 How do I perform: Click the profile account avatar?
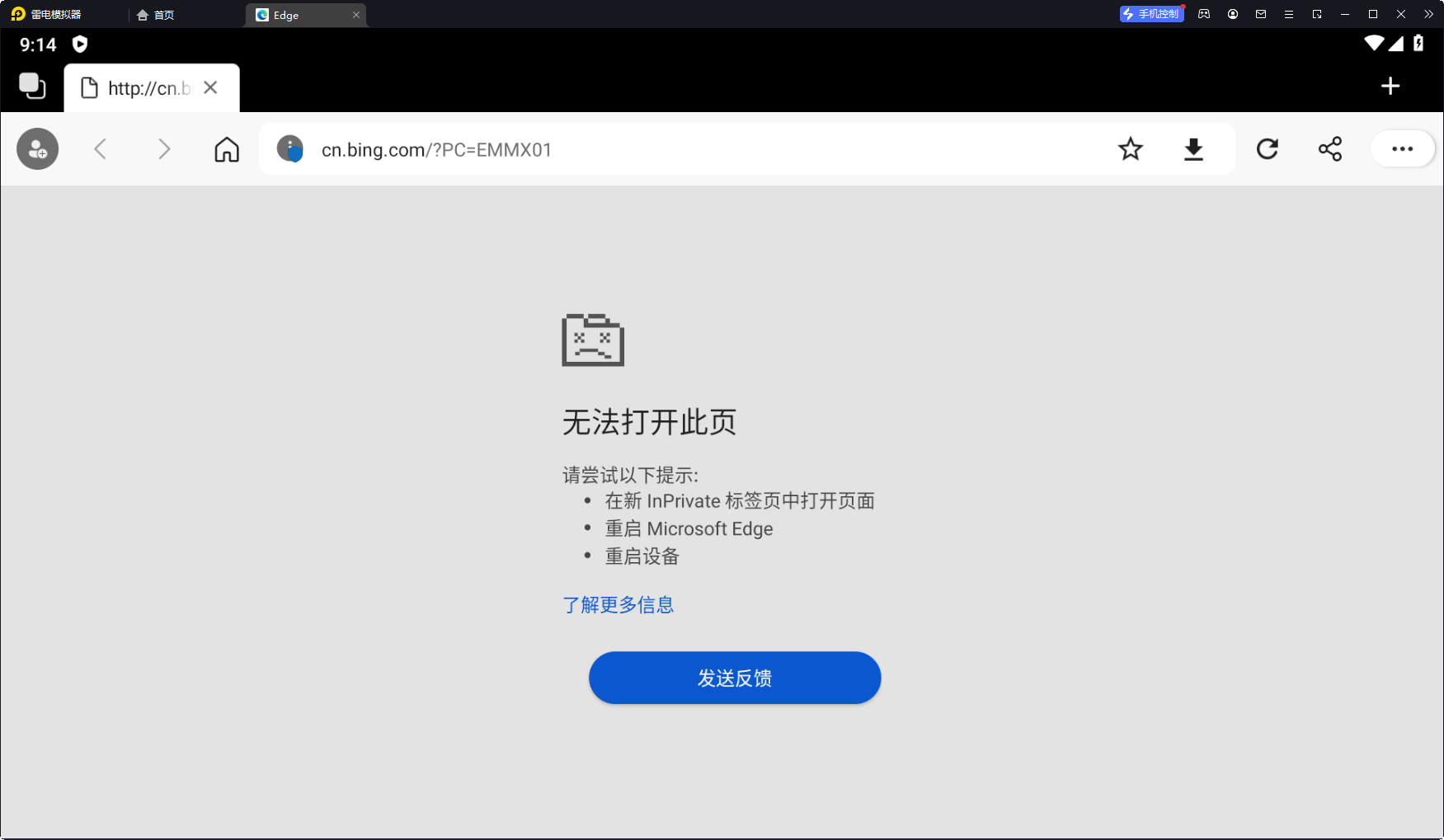coord(38,149)
